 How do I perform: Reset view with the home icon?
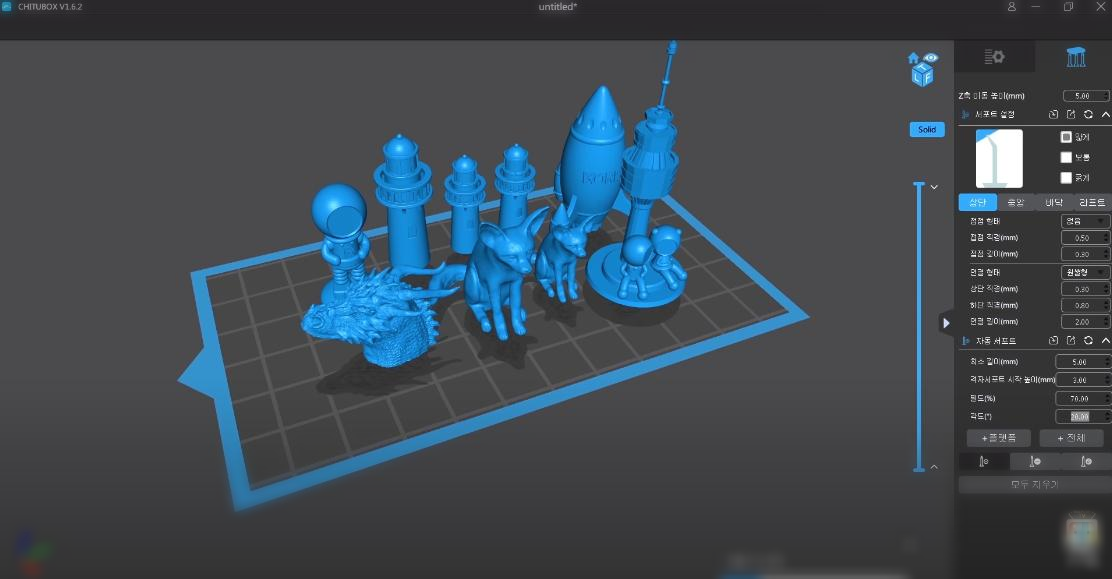click(x=913, y=57)
